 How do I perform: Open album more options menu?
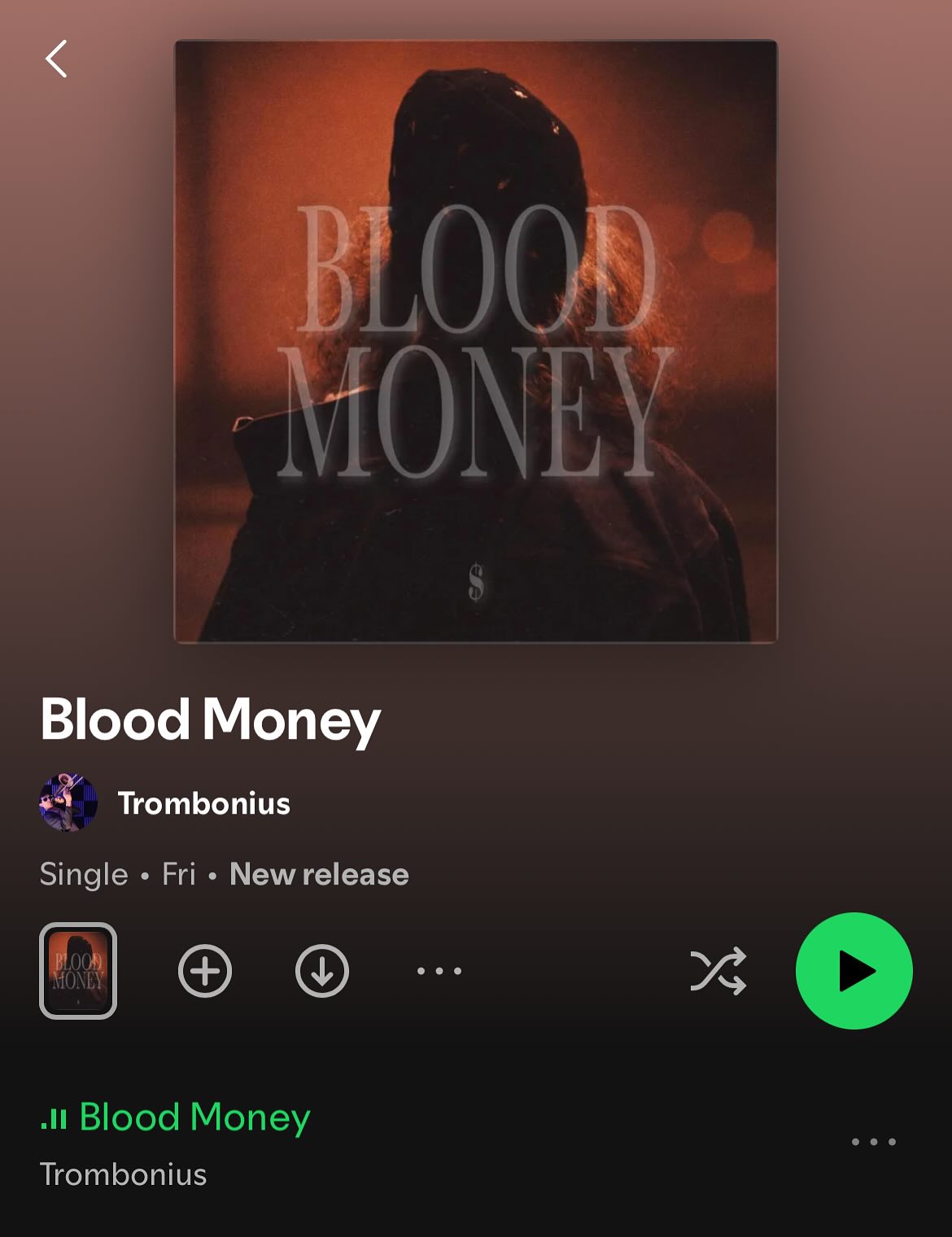(x=439, y=971)
